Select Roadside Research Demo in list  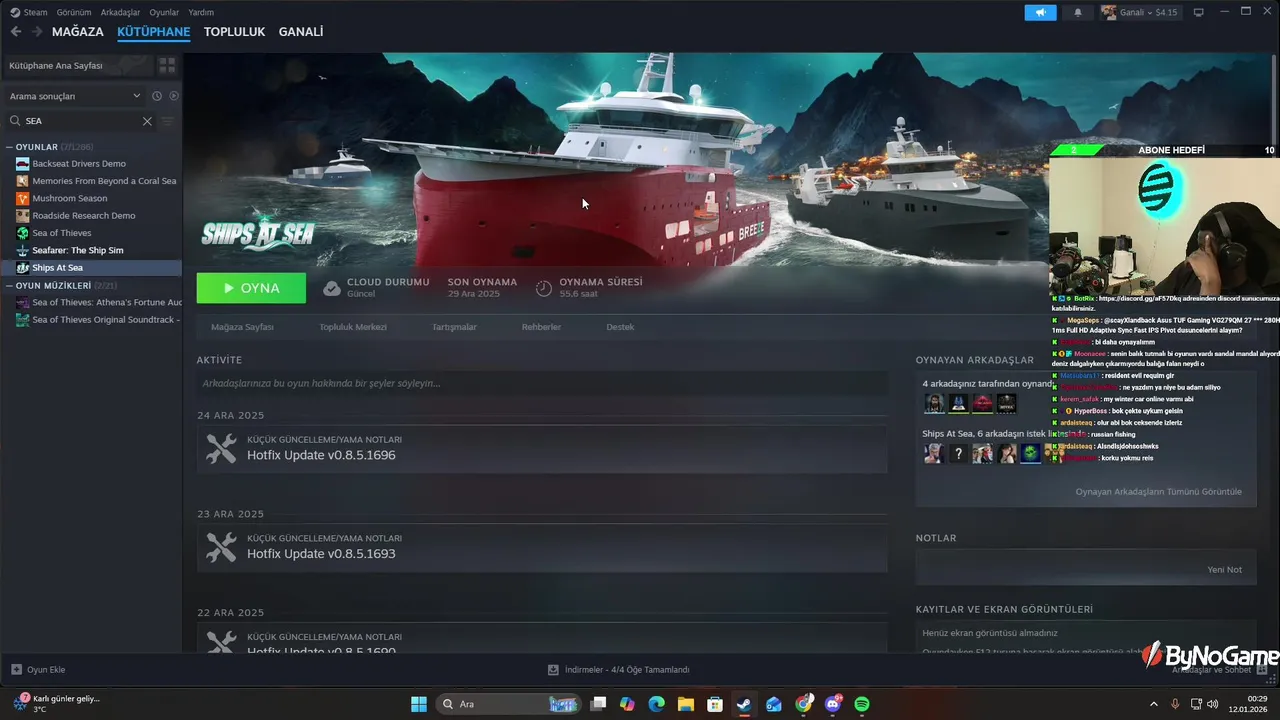(91, 216)
